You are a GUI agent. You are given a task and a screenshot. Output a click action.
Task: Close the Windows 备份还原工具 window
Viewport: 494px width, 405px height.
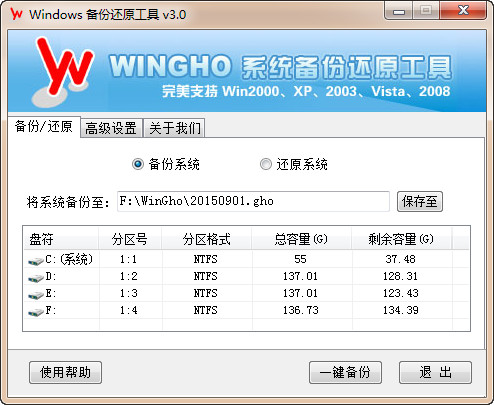coord(463,11)
